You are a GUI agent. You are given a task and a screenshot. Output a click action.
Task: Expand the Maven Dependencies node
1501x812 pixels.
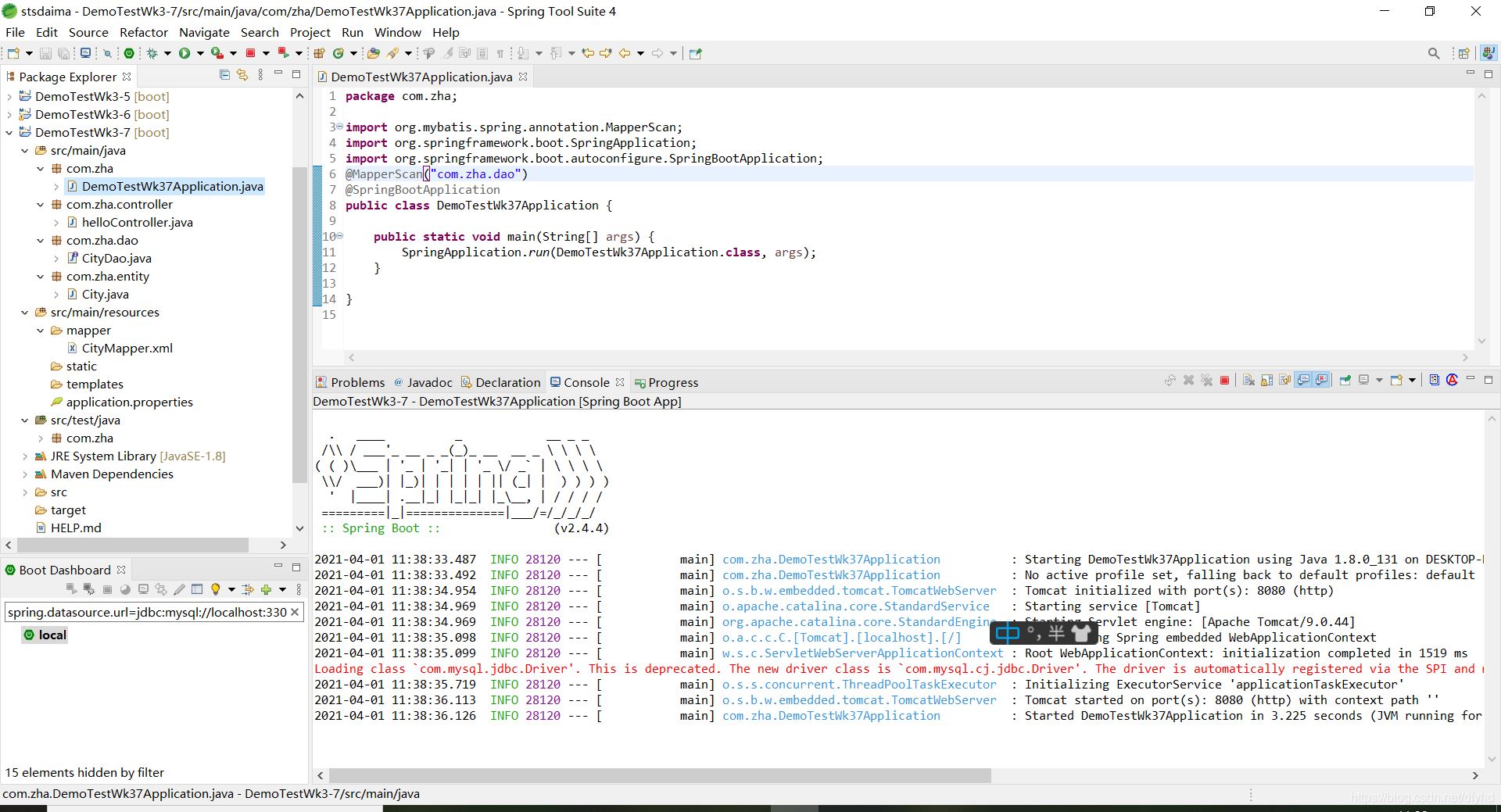pos(25,474)
